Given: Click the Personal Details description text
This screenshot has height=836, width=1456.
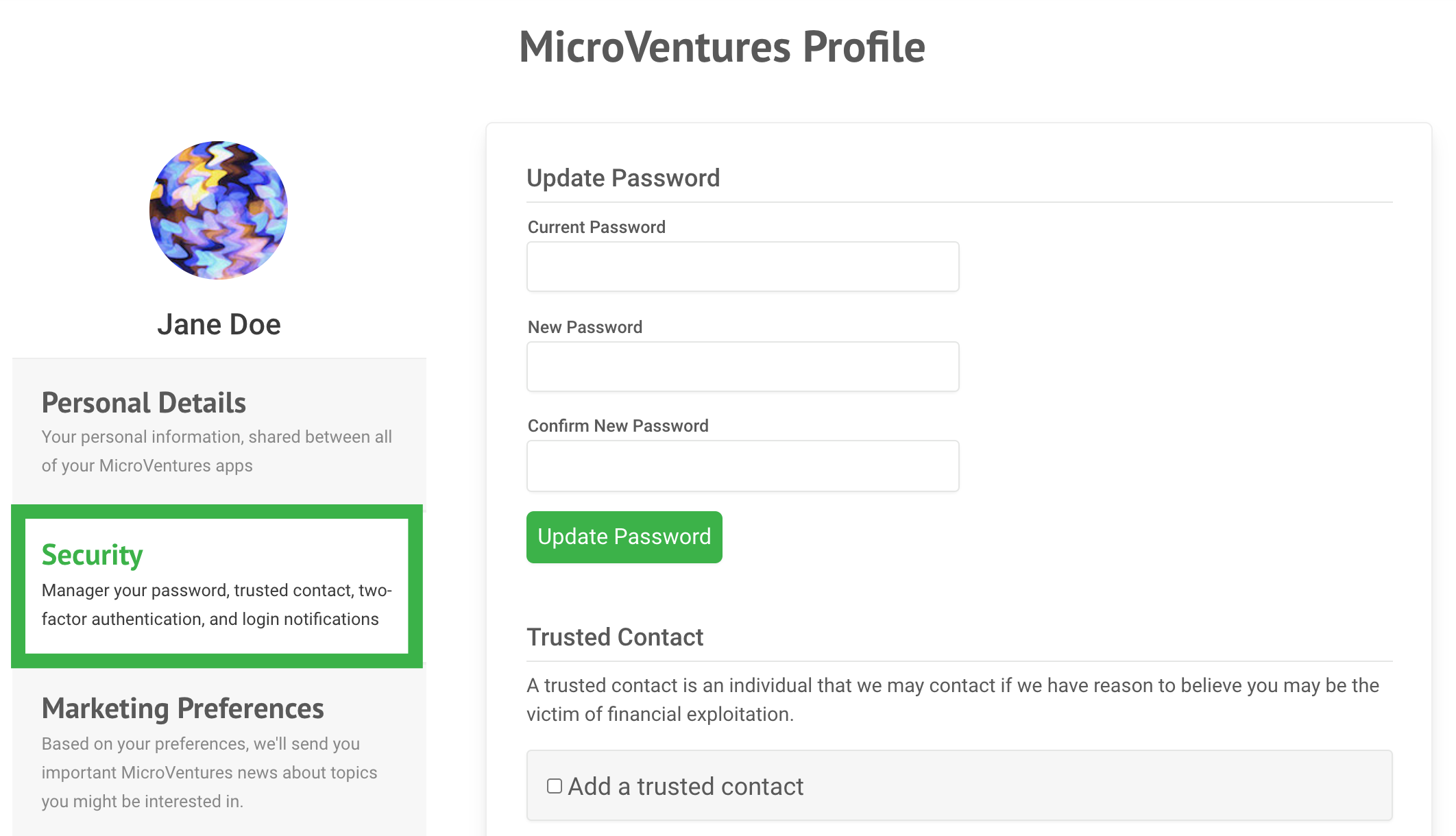Looking at the screenshot, I should pos(217,451).
